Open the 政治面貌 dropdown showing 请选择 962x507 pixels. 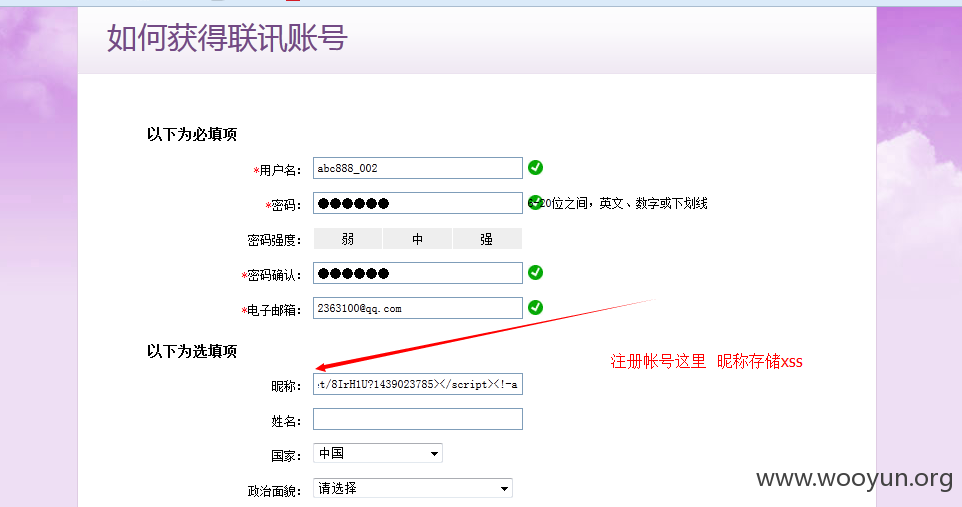click(412, 489)
